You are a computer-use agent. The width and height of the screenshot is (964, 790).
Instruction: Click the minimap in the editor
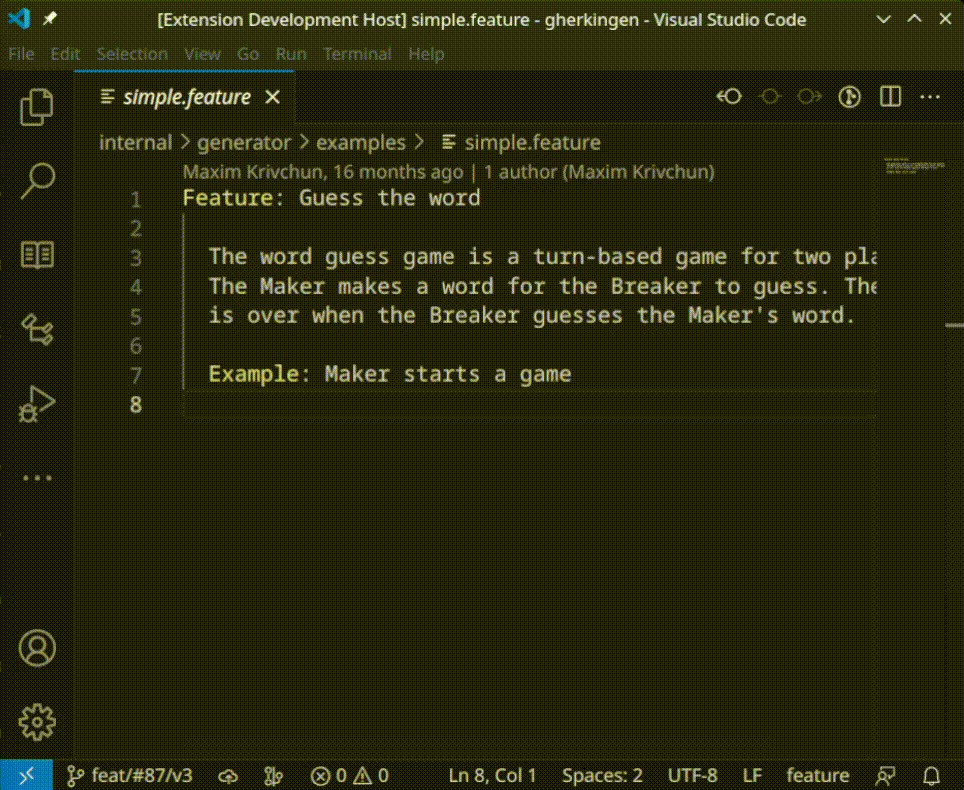coord(914,166)
